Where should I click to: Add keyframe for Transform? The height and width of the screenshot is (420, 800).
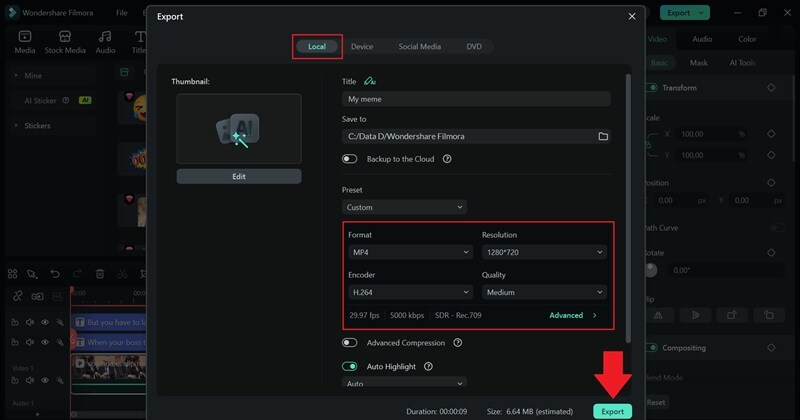coord(771,88)
